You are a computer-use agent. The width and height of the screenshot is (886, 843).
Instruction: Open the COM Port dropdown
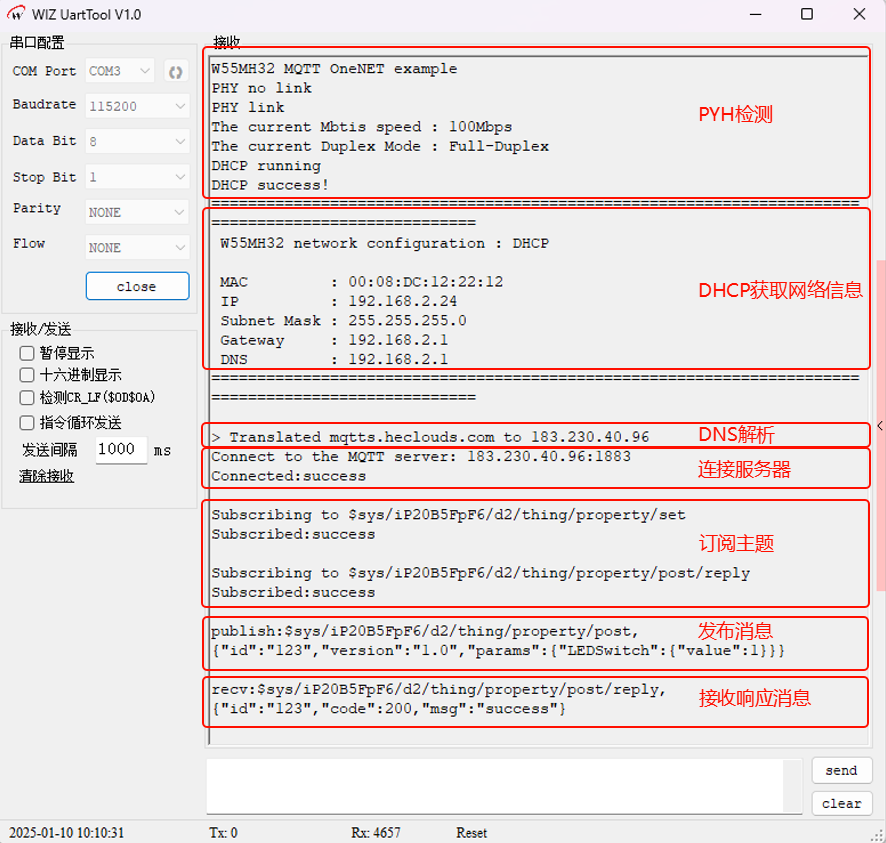pyautogui.click(x=120, y=71)
